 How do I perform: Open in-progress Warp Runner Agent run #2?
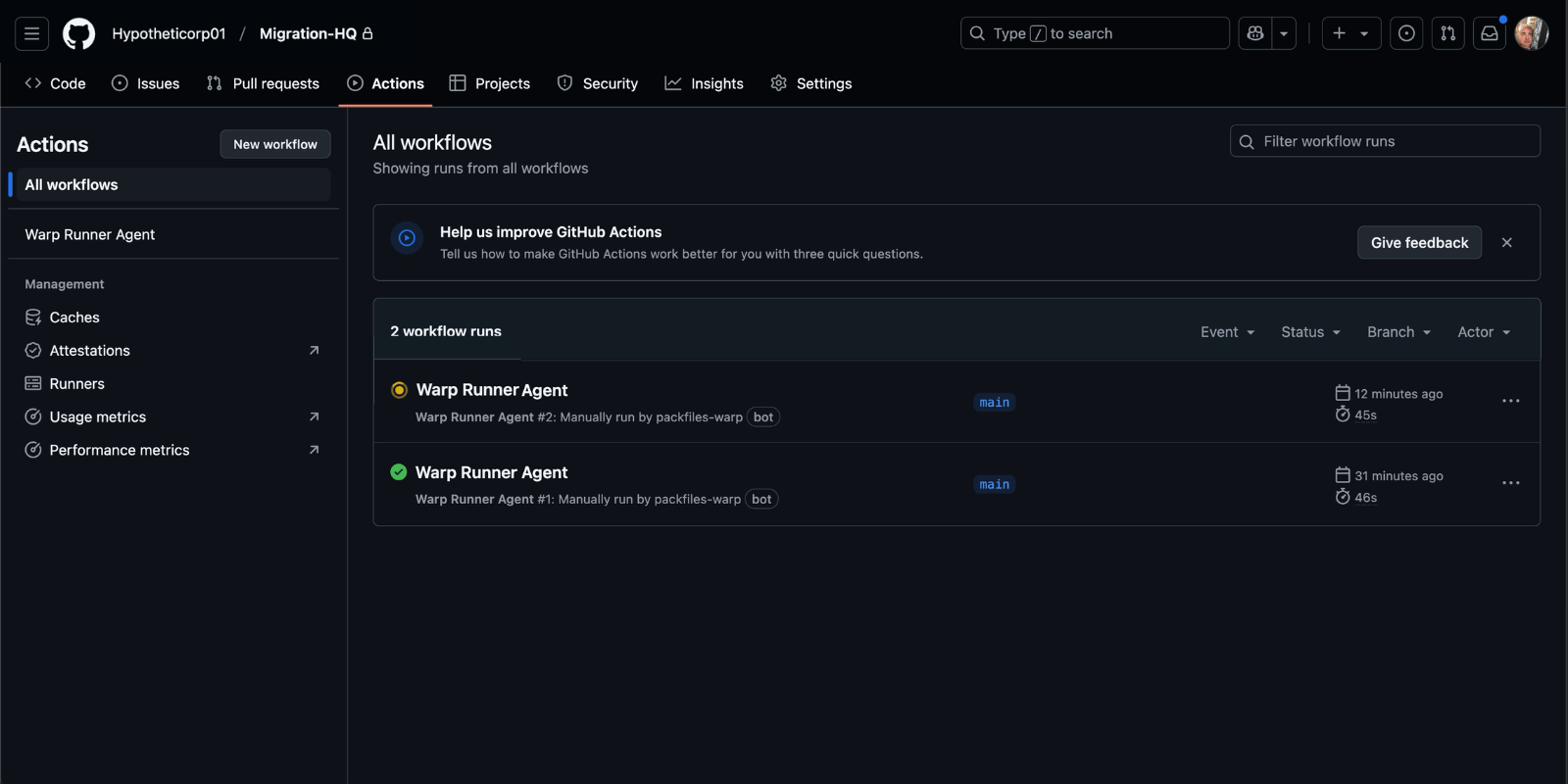click(x=492, y=390)
